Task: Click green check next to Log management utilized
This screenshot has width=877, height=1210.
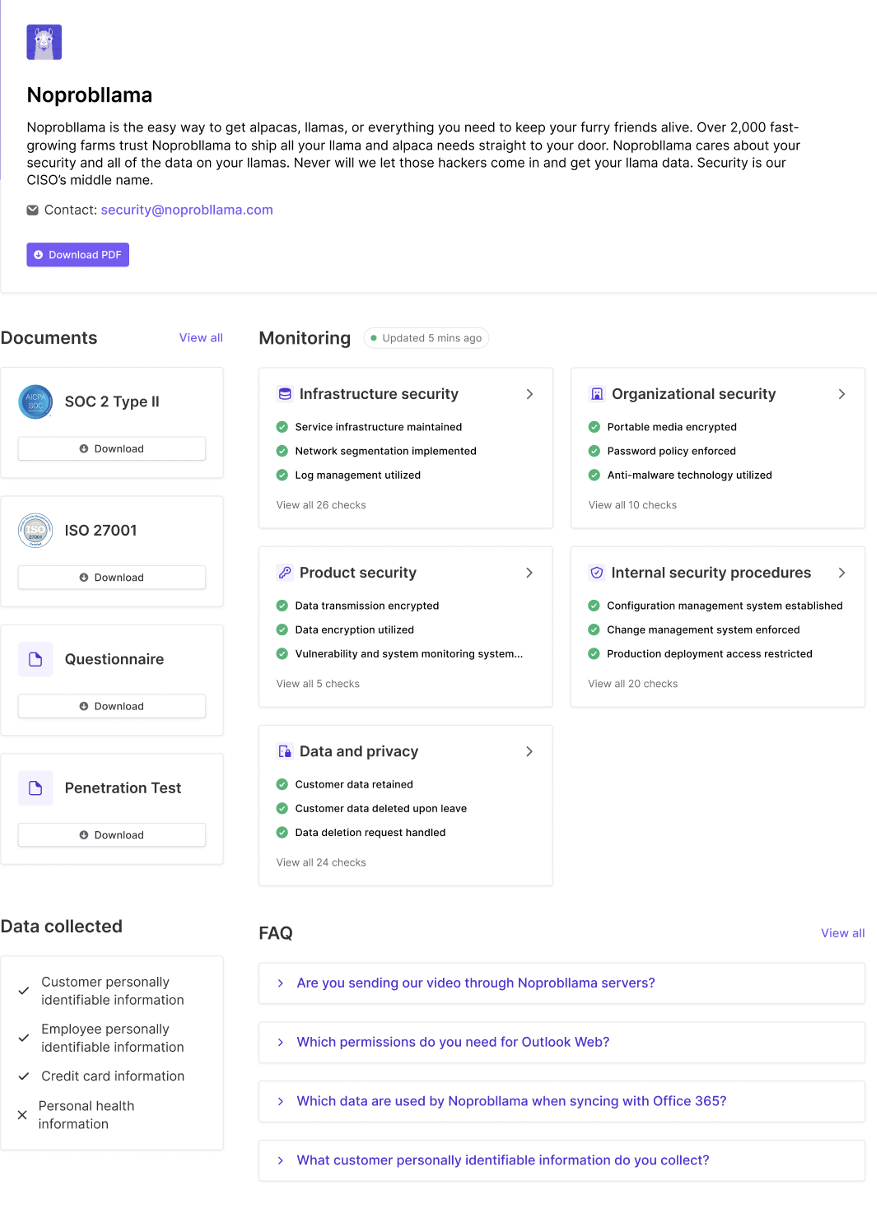Action: pyautogui.click(x=282, y=475)
